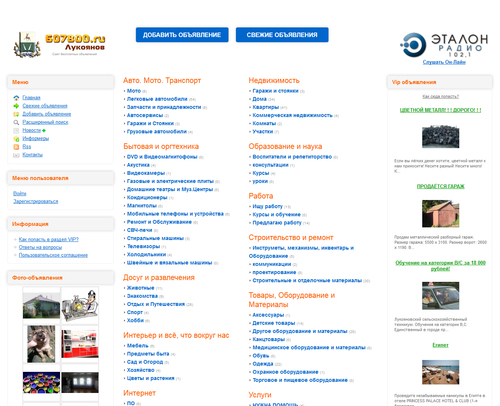Open the Ответы на вопросы link
500x406 pixels.
[40, 248]
